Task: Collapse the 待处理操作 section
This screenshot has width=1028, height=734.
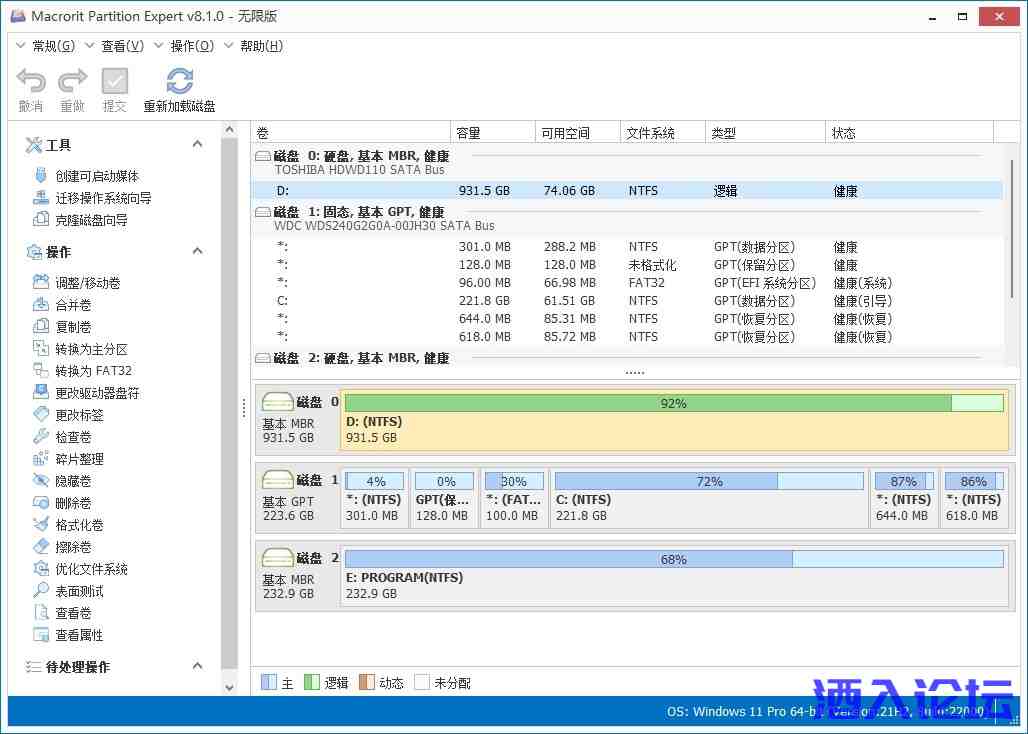Action: [x=197, y=666]
